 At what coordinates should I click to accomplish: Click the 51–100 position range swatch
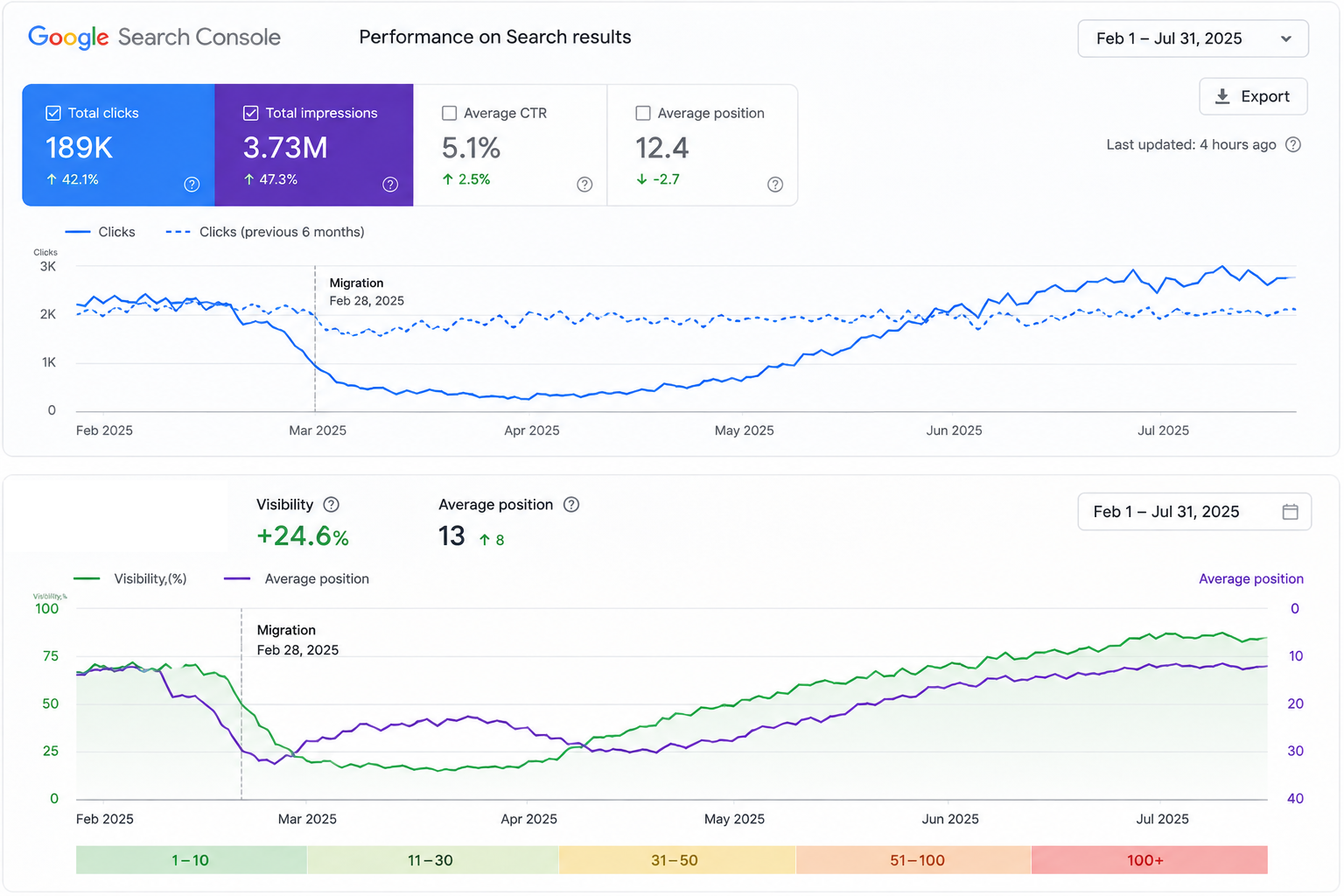(x=913, y=860)
